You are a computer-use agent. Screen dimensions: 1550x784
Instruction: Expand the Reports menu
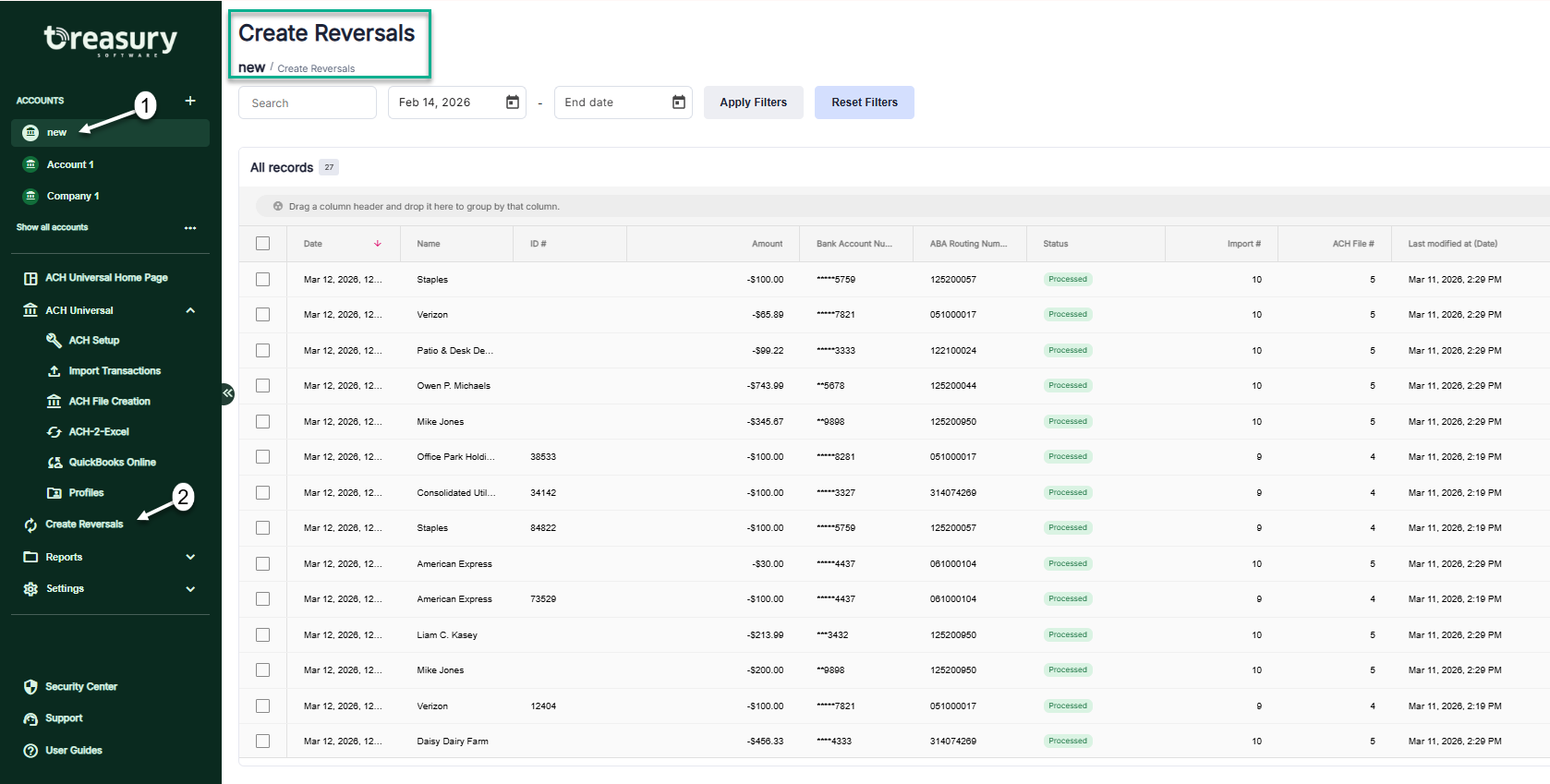click(x=190, y=558)
